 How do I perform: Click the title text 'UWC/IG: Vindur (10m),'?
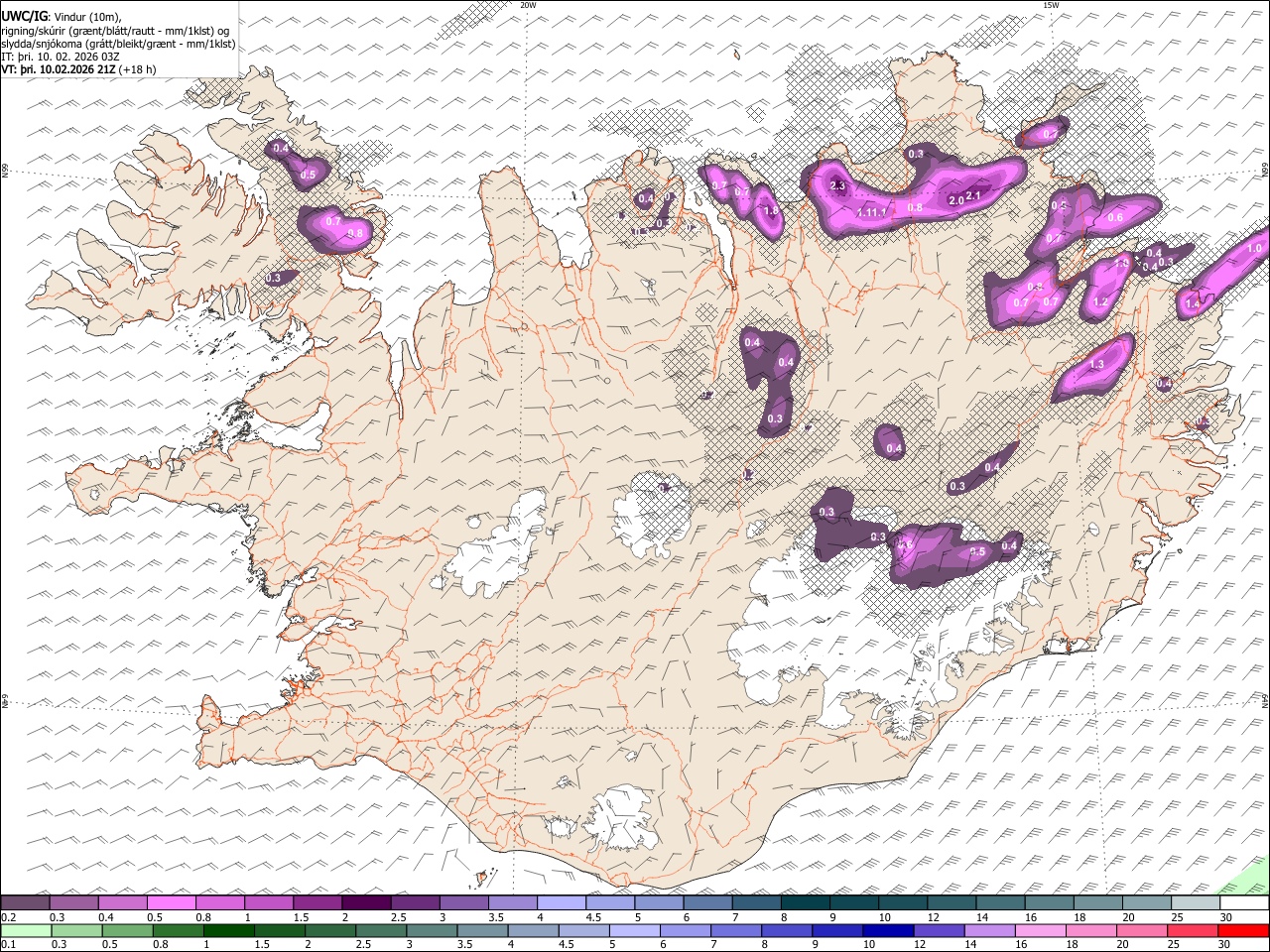(62, 17)
